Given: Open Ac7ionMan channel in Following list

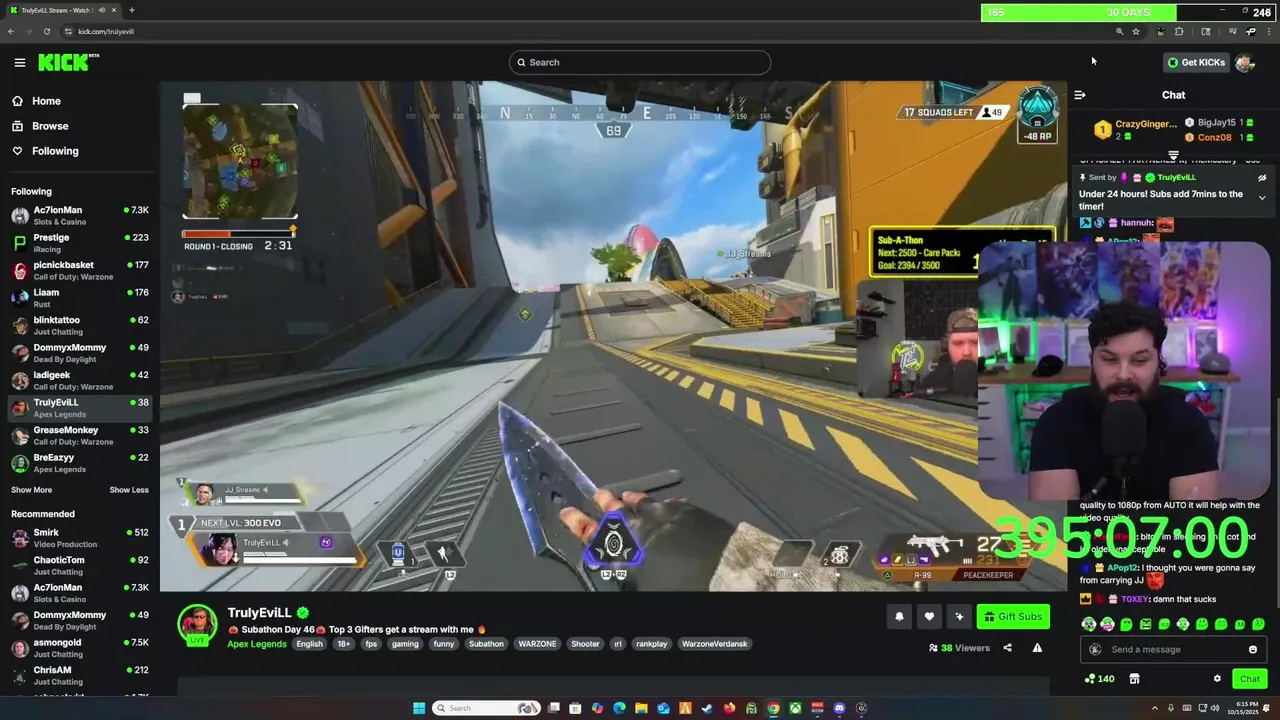Looking at the screenshot, I should (80, 216).
